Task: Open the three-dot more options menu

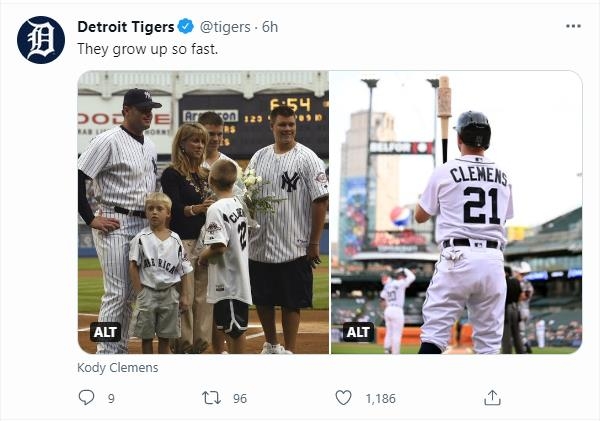Action: point(572,26)
